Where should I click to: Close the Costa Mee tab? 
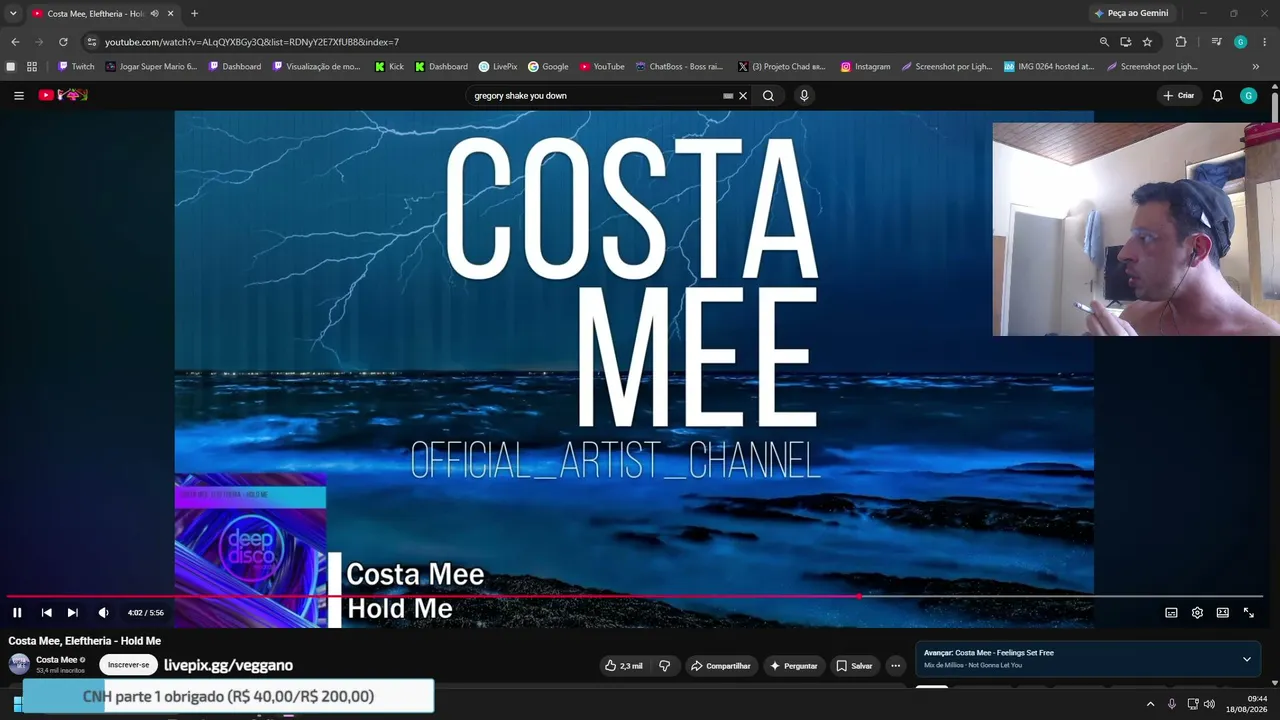pos(170,14)
